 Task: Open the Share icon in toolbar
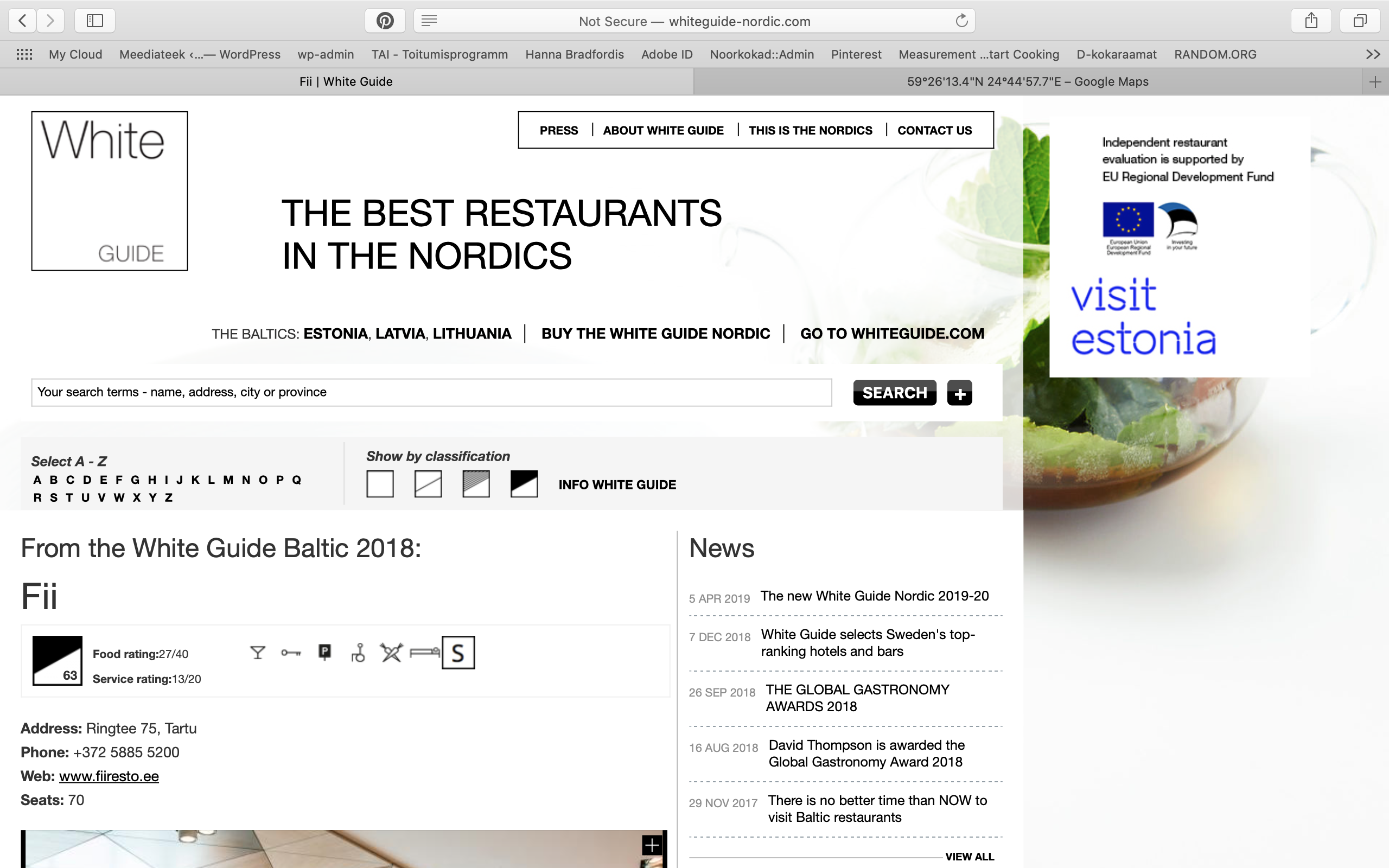[1311, 21]
